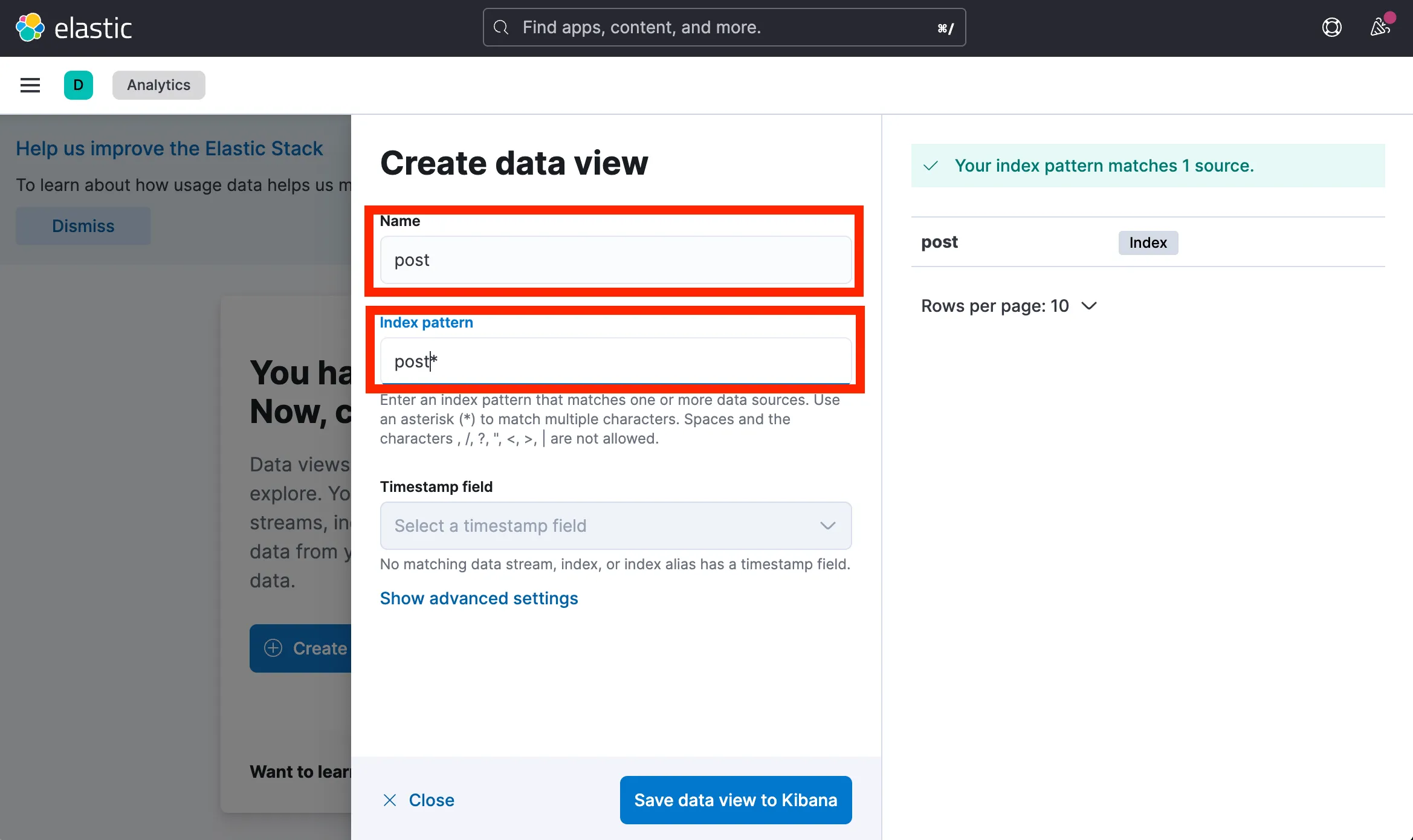Click the success checkmark icon
Image resolution: width=1413 pixels, height=840 pixels.
(x=931, y=166)
